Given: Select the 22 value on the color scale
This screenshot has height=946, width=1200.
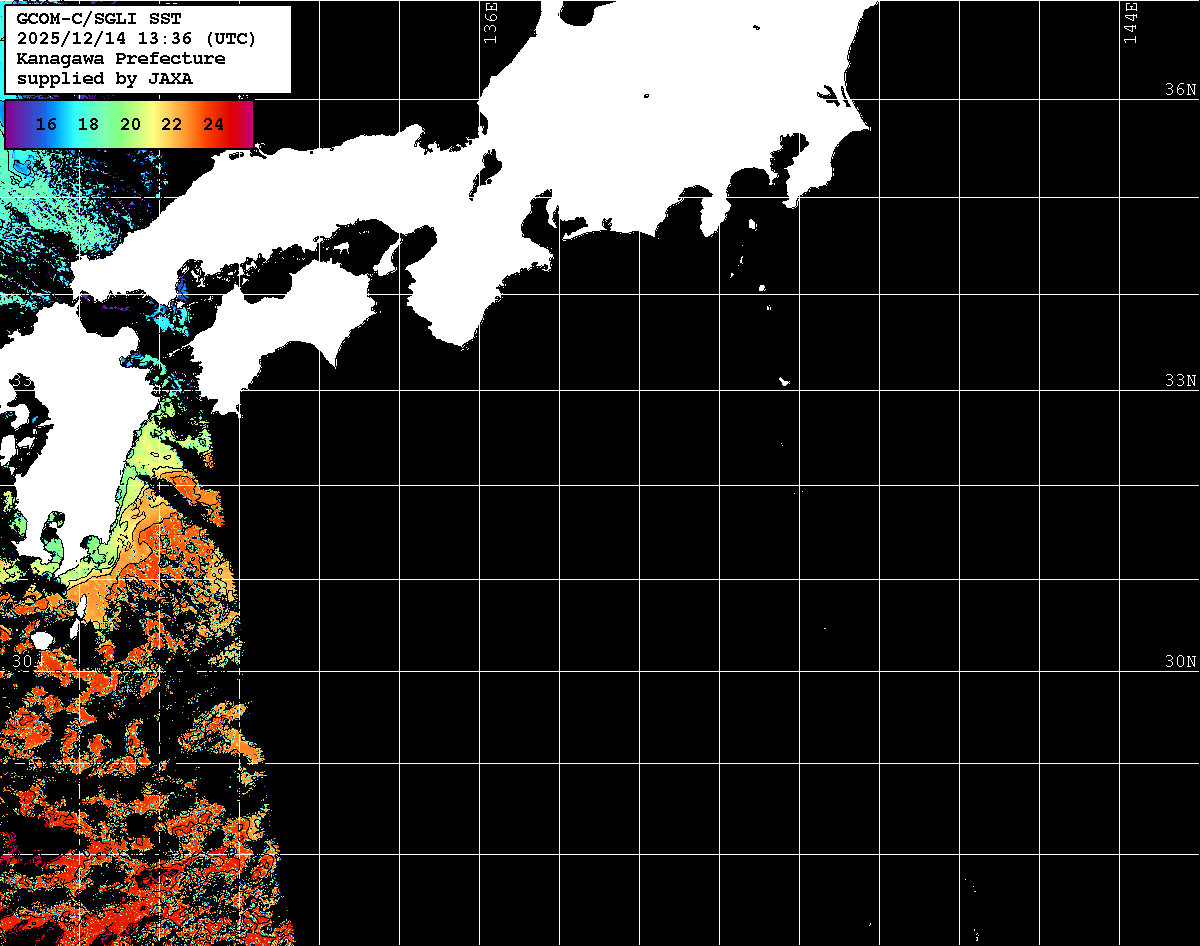Looking at the screenshot, I should (172, 125).
